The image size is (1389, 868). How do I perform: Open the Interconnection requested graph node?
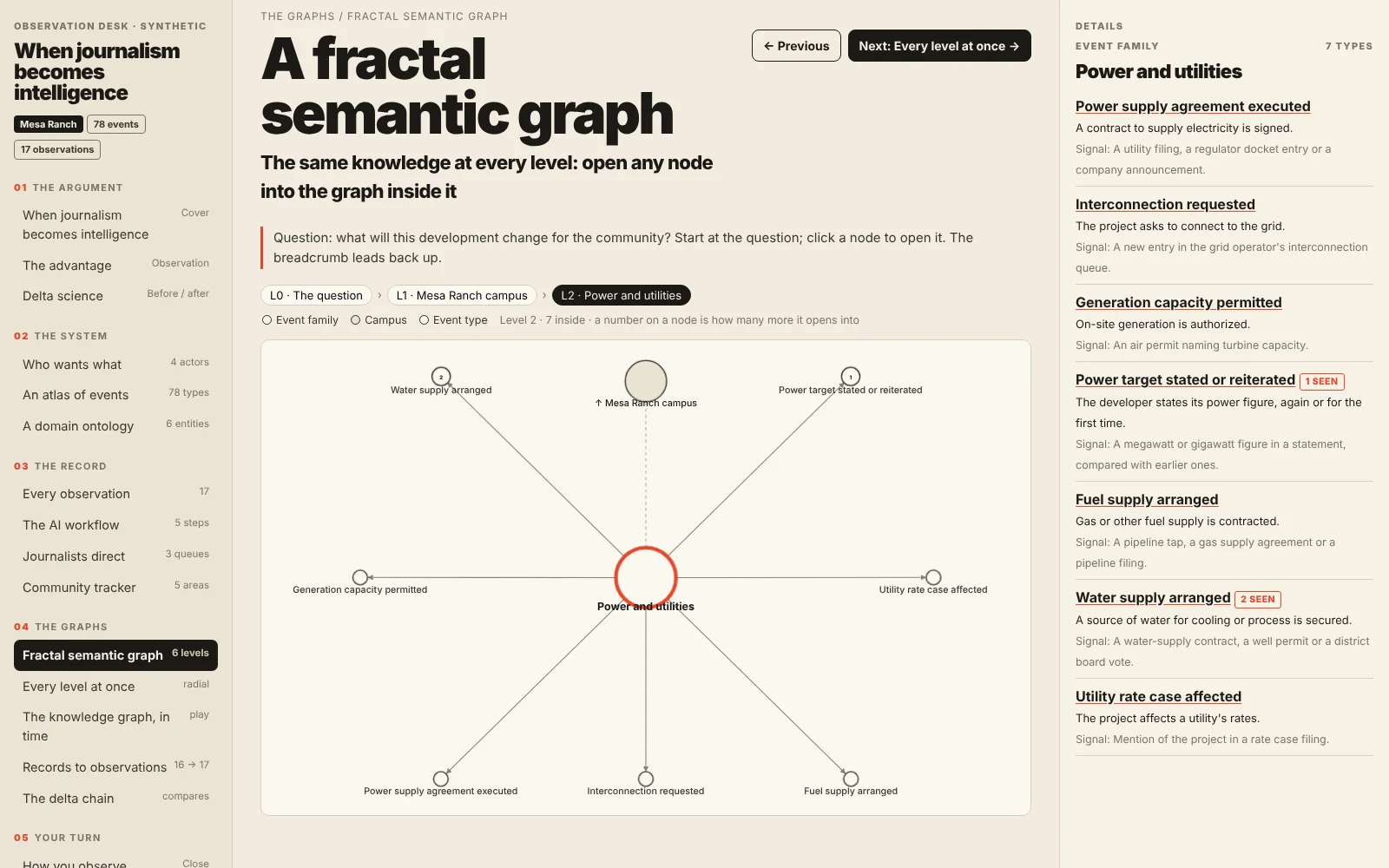pos(646,779)
